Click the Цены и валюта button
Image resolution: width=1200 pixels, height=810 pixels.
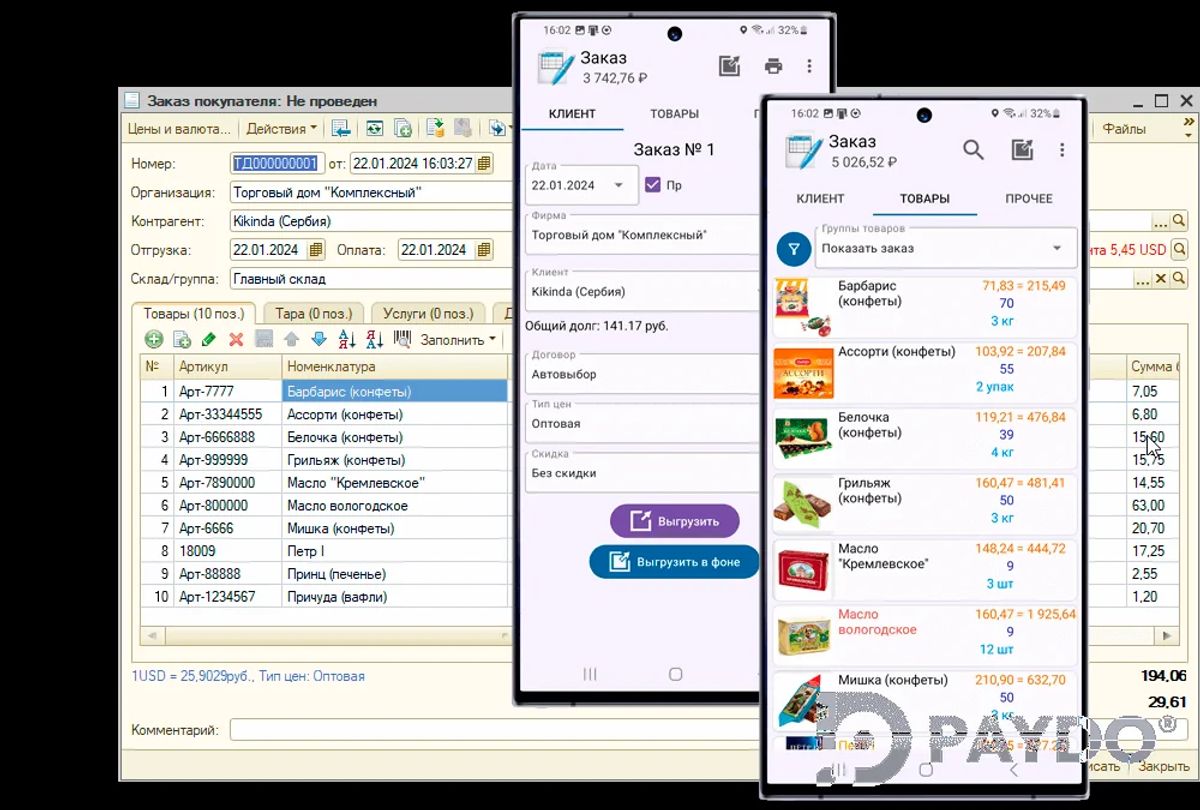coord(178,128)
